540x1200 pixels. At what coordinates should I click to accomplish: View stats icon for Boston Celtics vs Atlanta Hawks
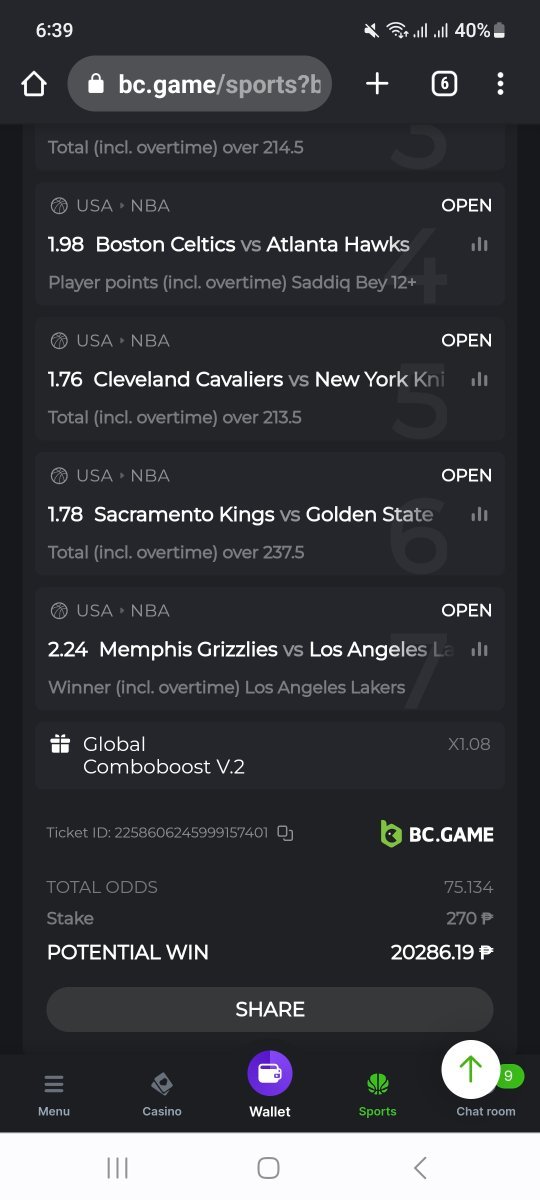[479, 244]
